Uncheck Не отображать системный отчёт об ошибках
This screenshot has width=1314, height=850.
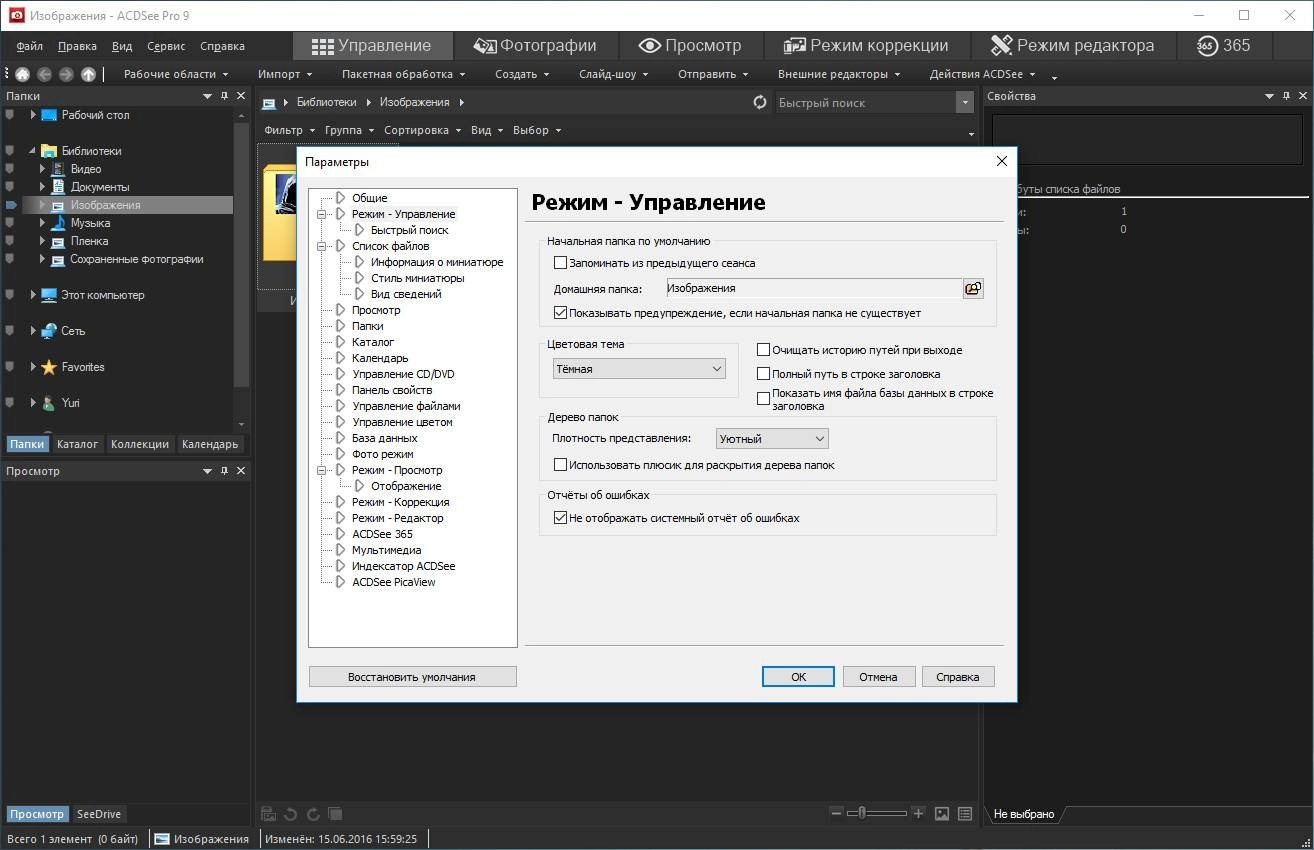(x=560, y=518)
